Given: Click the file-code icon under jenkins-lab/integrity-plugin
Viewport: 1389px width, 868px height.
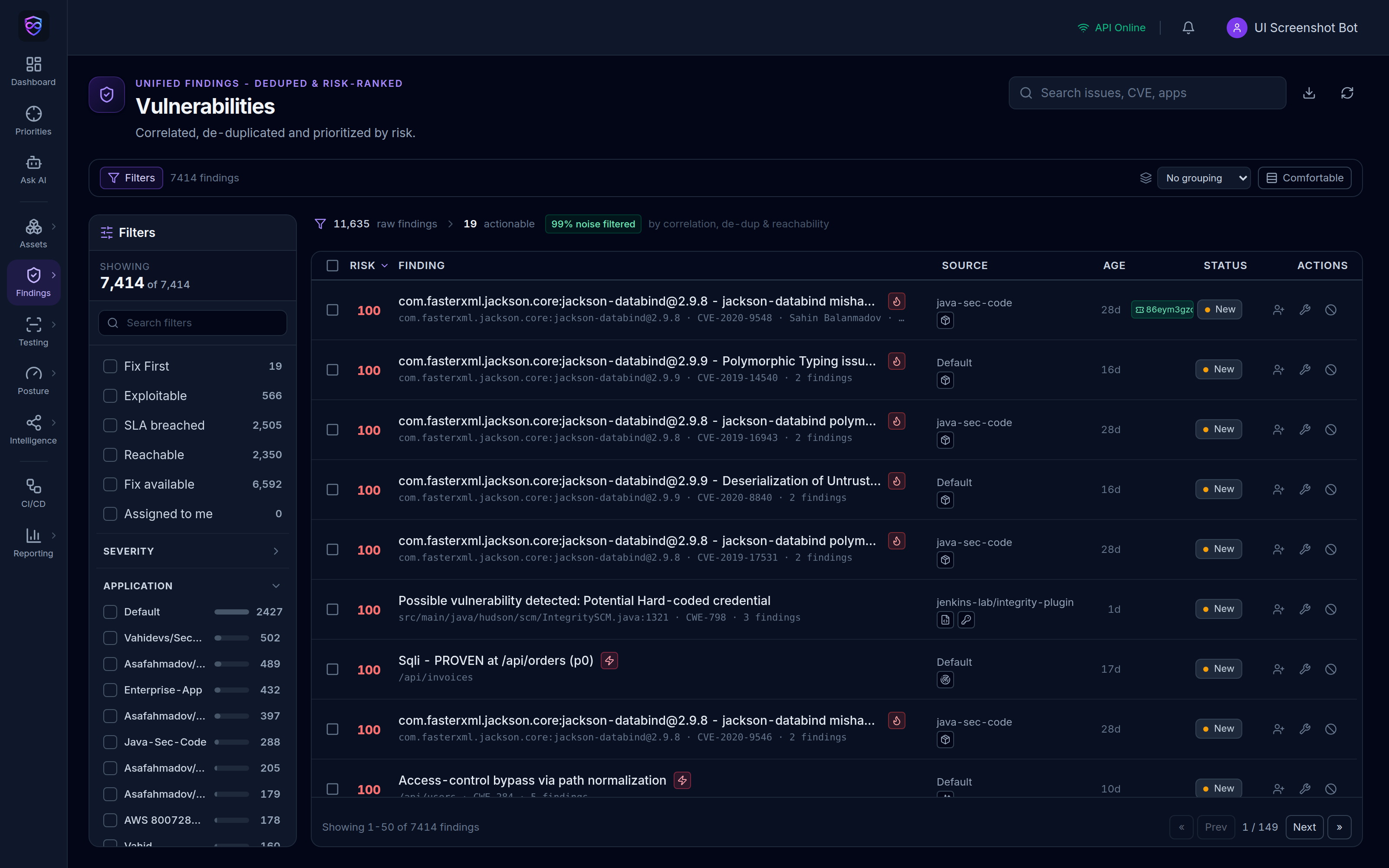Looking at the screenshot, I should 945,620.
